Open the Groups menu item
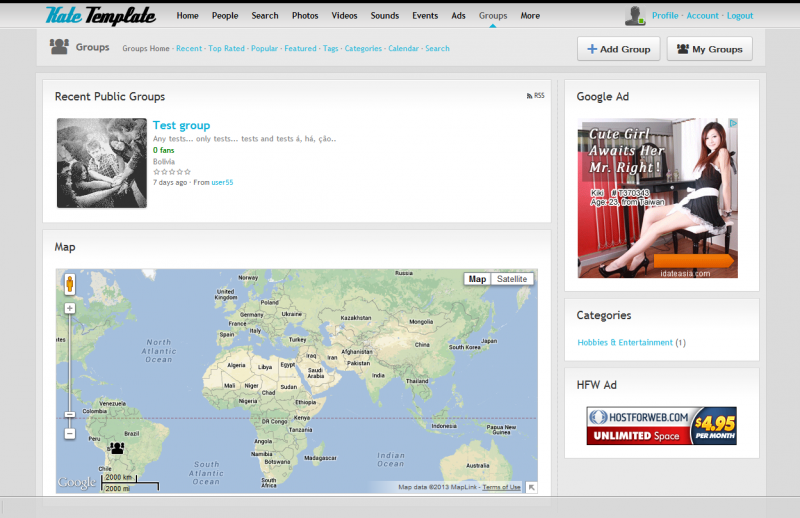This screenshot has width=800, height=518. 493,16
